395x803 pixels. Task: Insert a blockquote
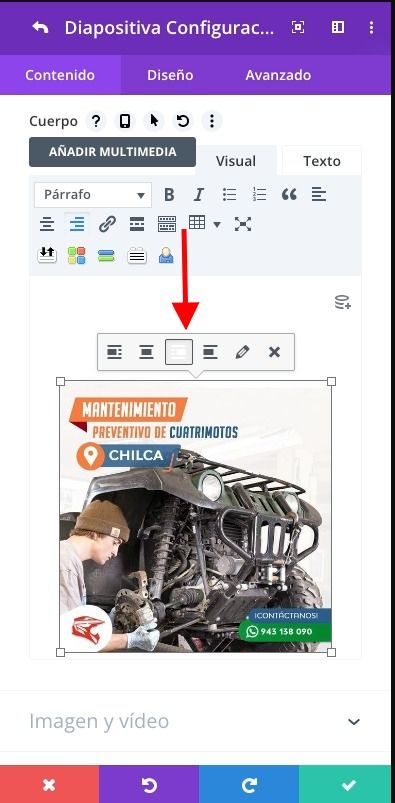tap(289, 195)
